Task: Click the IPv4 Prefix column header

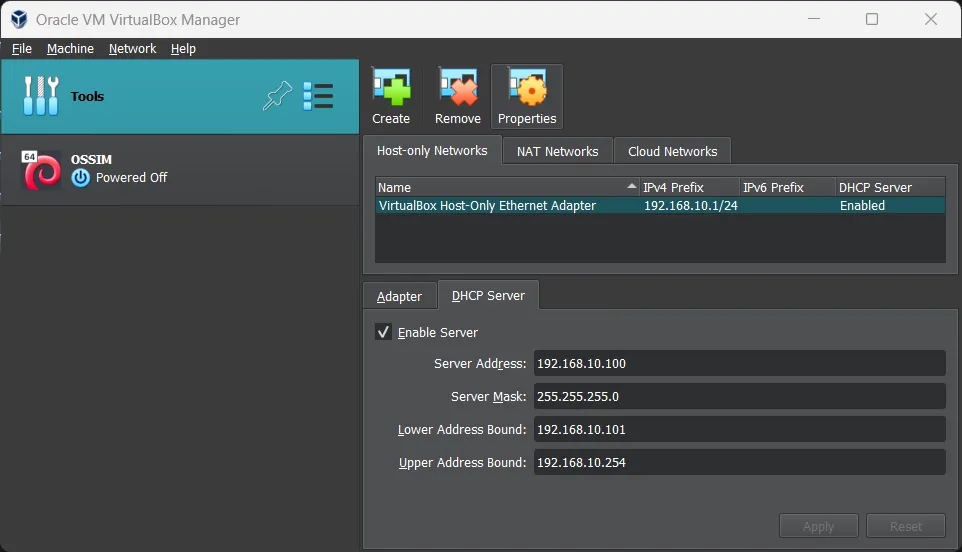Action: click(x=690, y=187)
